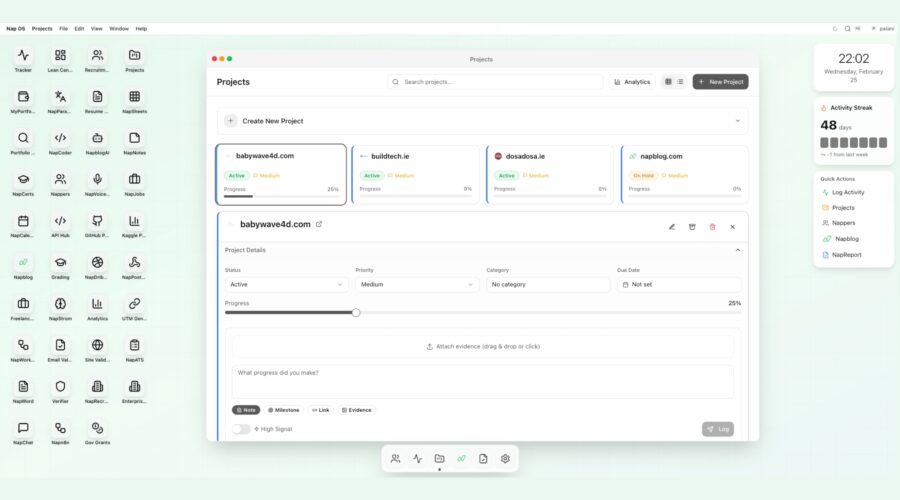Open external link icon beside babywave4d.com title
This screenshot has width=900, height=500.
319,224
